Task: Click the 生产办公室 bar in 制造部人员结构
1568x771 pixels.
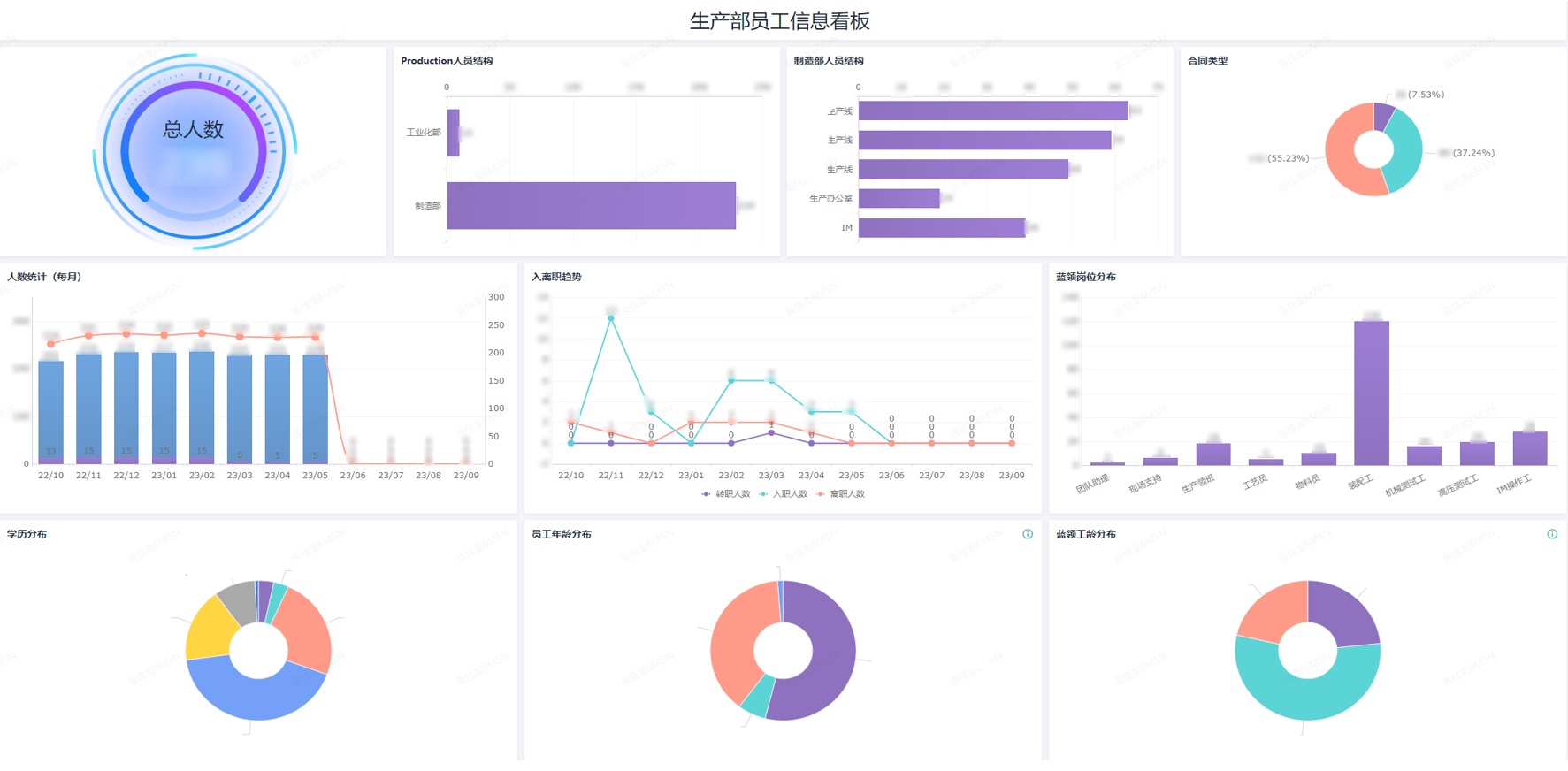Action: (x=899, y=199)
